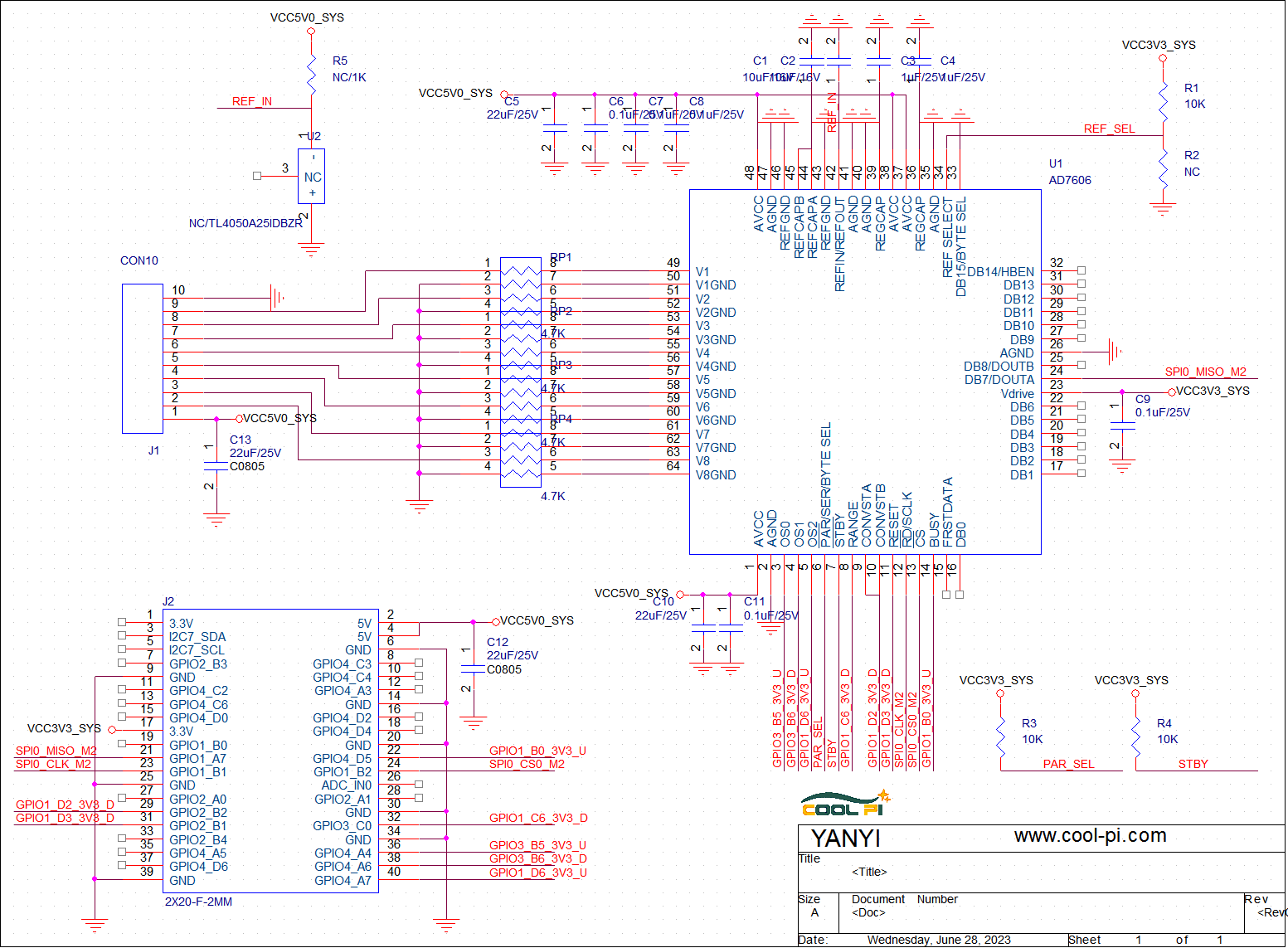
Task: Click the SPI0_CLK_M2 label left of J2
Action: point(53,764)
